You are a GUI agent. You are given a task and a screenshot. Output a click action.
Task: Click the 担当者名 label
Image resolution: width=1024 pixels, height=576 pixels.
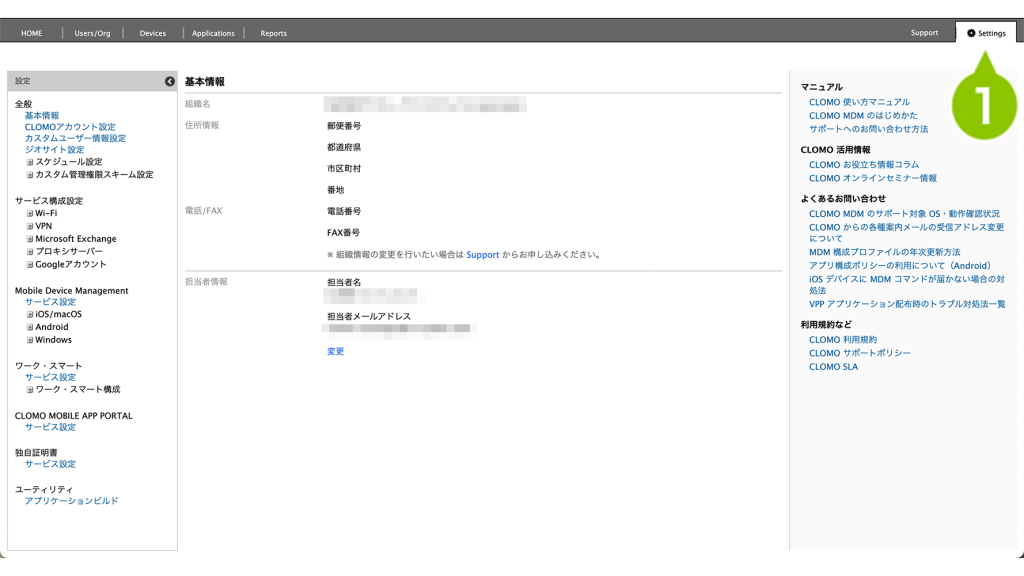pos(344,282)
